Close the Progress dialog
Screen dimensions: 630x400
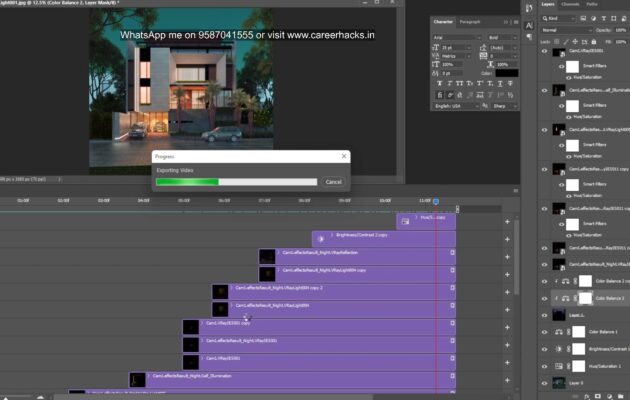click(344, 157)
